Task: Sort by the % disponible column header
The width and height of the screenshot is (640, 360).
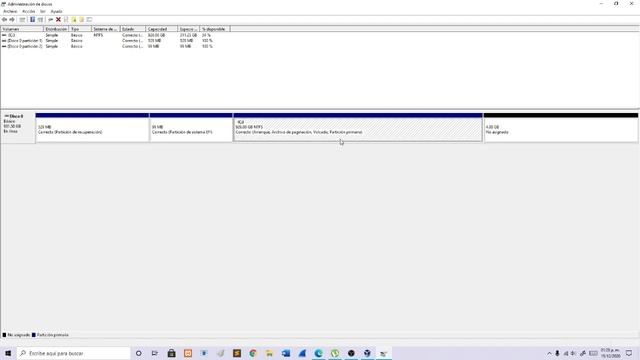Action: (x=215, y=29)
